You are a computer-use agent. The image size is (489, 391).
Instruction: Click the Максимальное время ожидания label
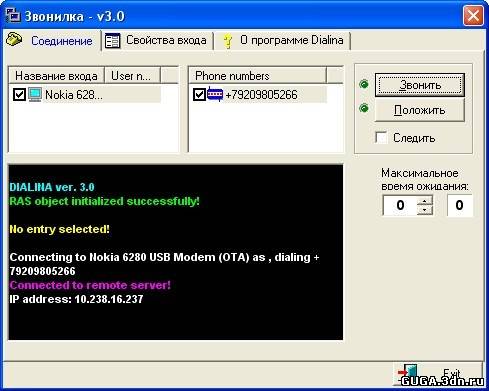pyautogui.click(x=425, y=180)
